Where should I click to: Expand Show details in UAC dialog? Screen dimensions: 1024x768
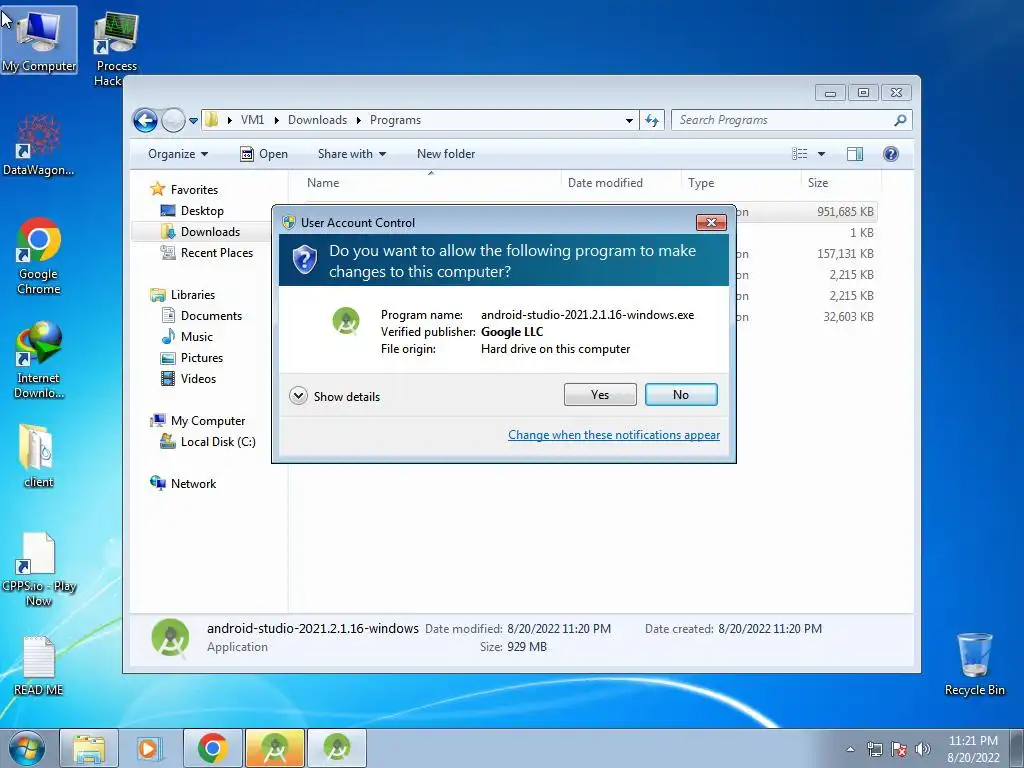pyautogui.click(x=334, y=396)
